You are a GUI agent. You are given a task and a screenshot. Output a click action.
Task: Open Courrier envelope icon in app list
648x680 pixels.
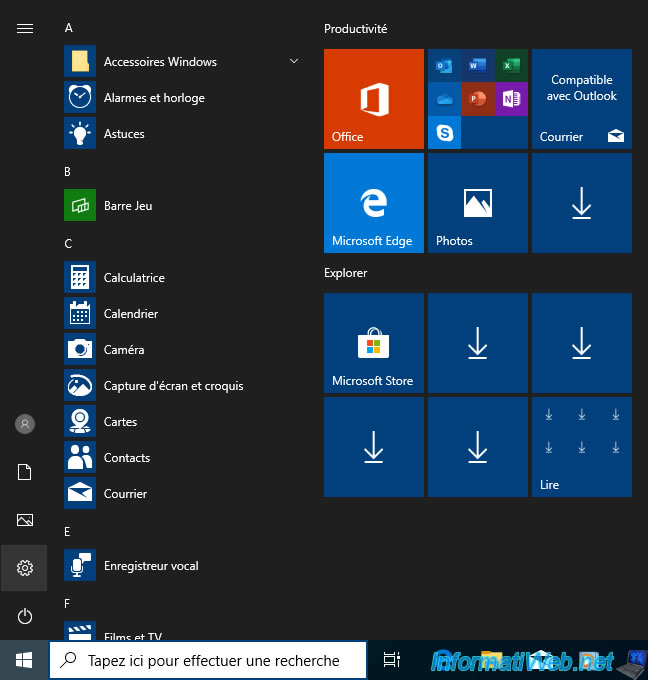coord(80,493)
